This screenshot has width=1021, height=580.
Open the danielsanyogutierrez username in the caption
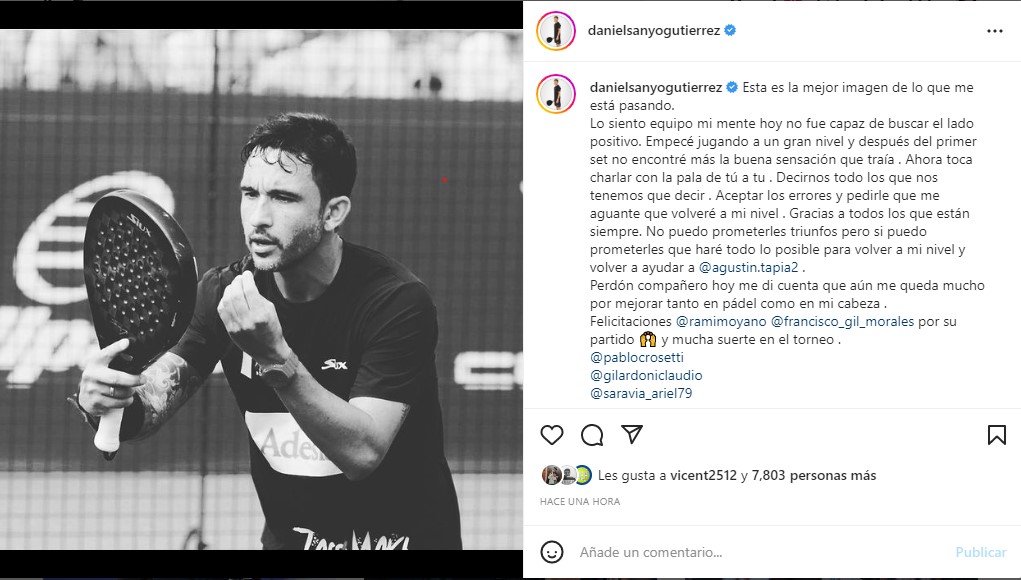(656, 87)
